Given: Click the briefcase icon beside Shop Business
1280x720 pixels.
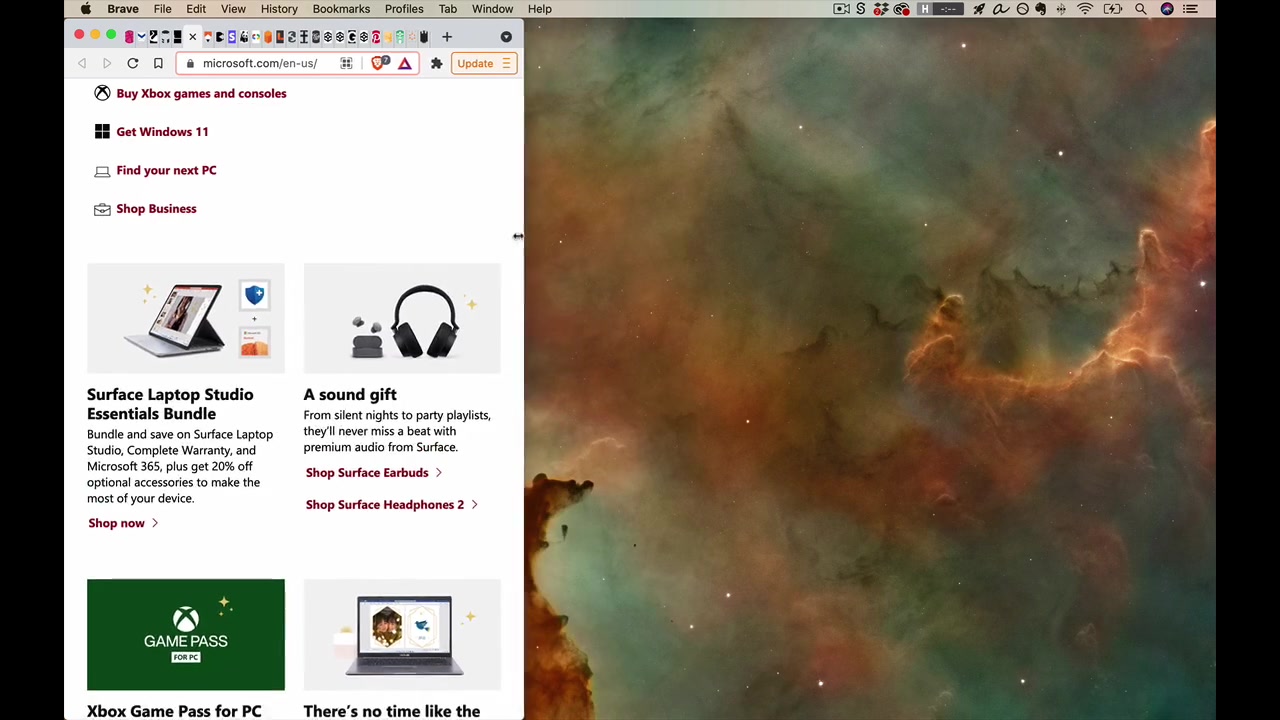Looking at the screenshot, I should pyautogui.click(x=102, y=209).
